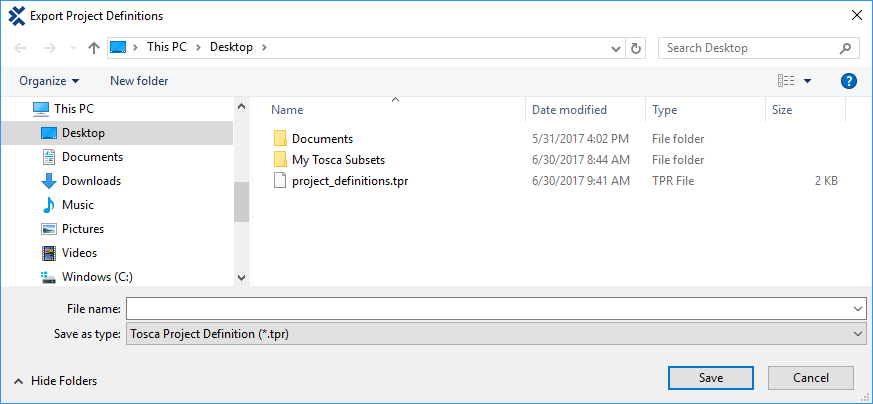Expand the view options dropdown arrow

(808, 81)
